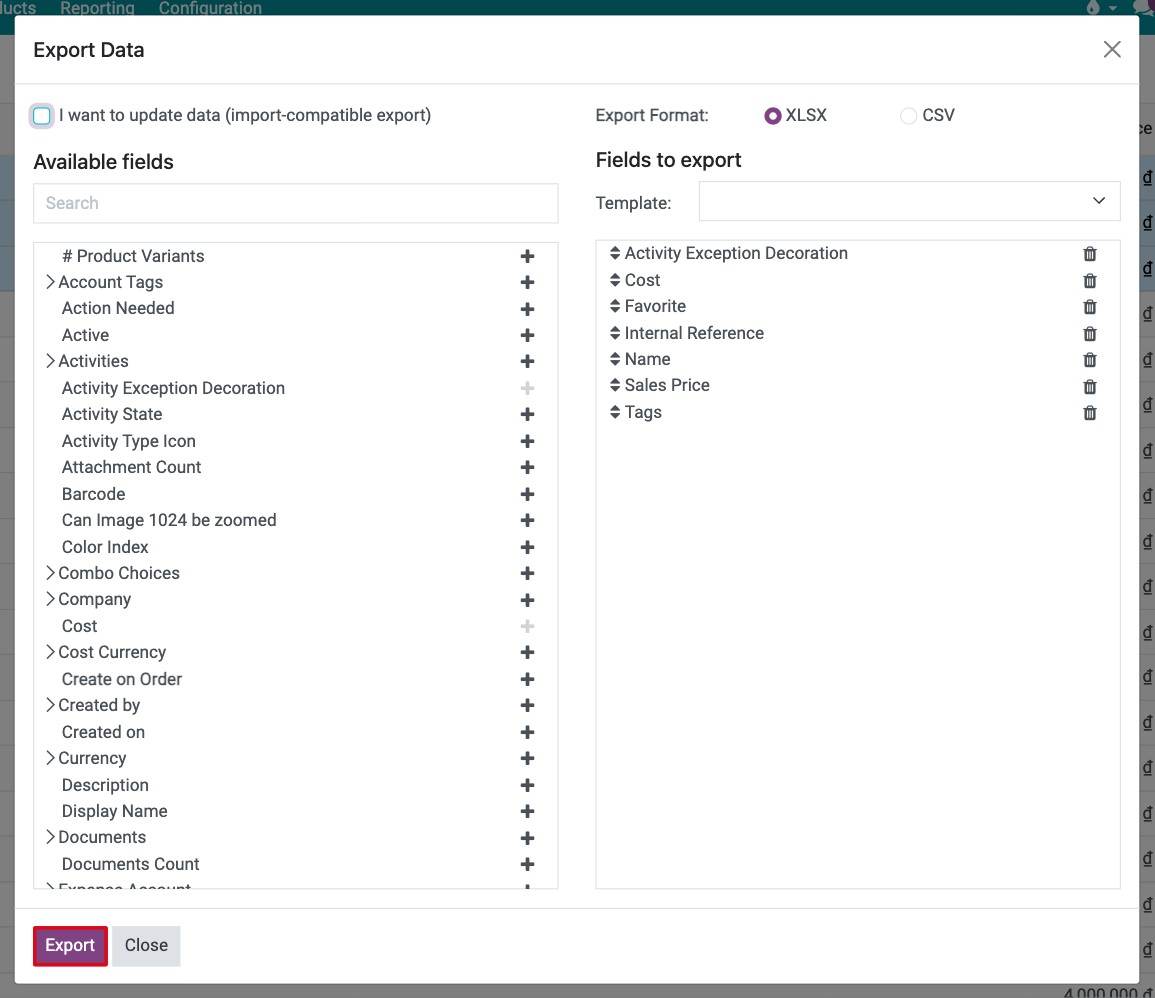Select 'Description' row in available fields
Viewport: 1155px width, 998px height.
295,785
